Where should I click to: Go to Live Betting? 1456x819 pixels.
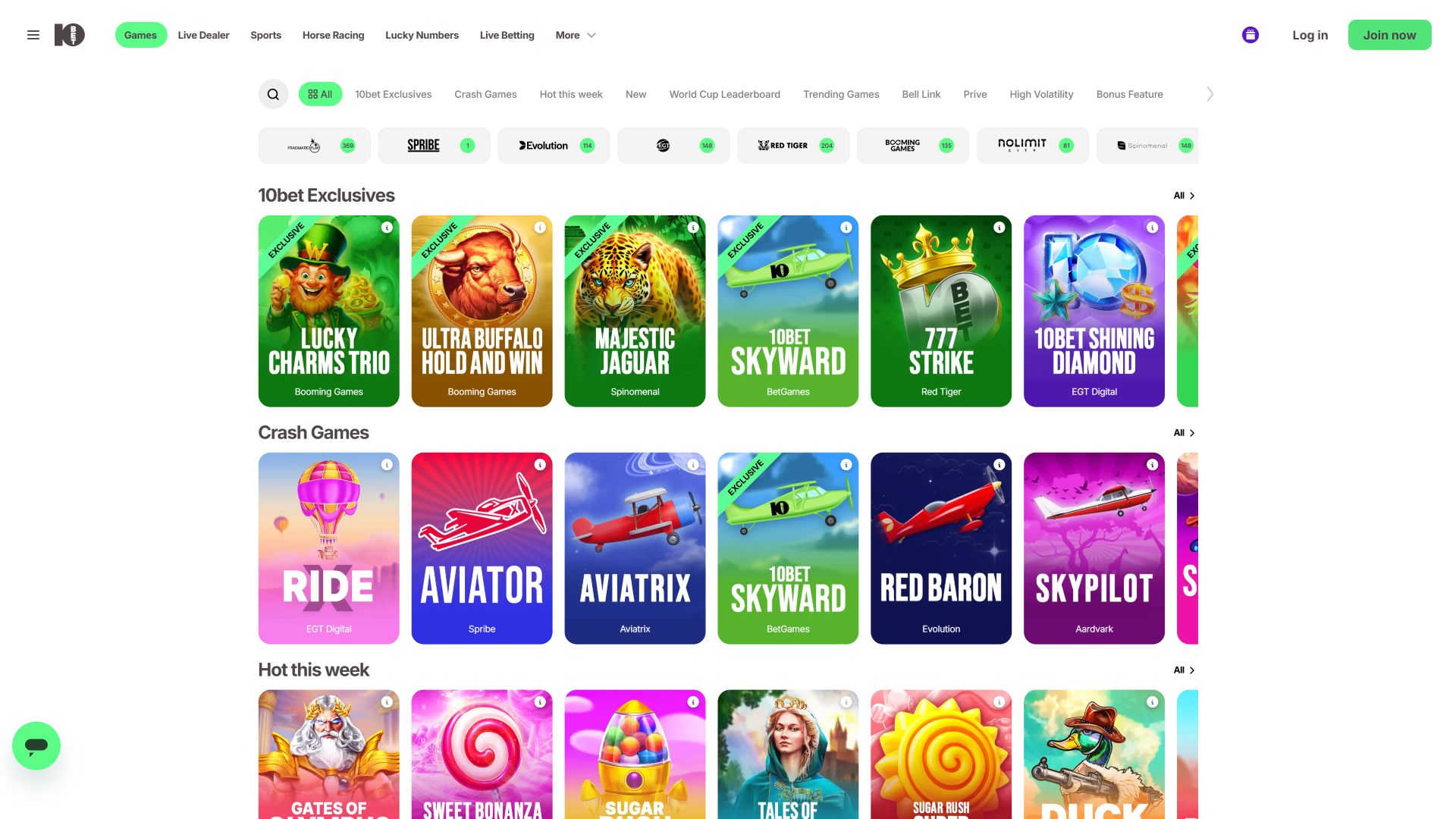coord(507,35)
